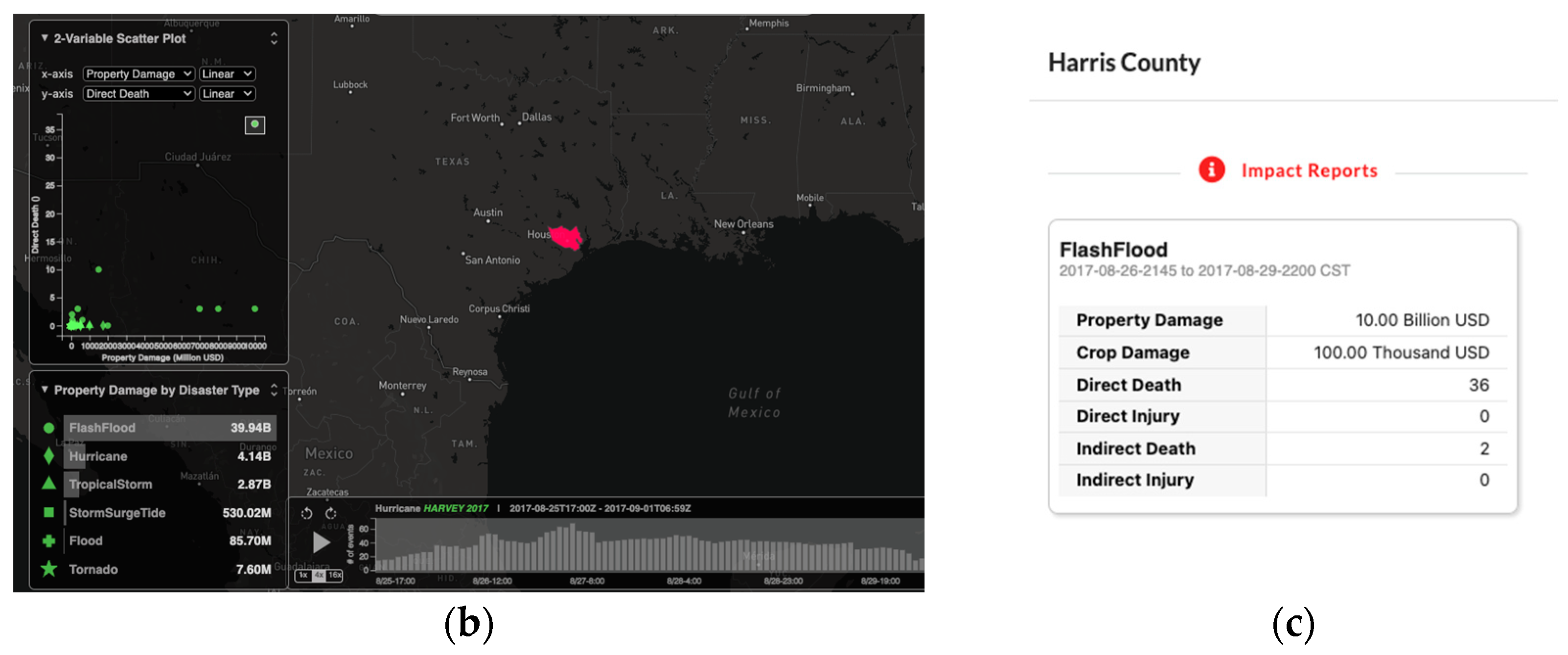Click the green triangle TropicalStorm legend icon

(x=49, y=483)
